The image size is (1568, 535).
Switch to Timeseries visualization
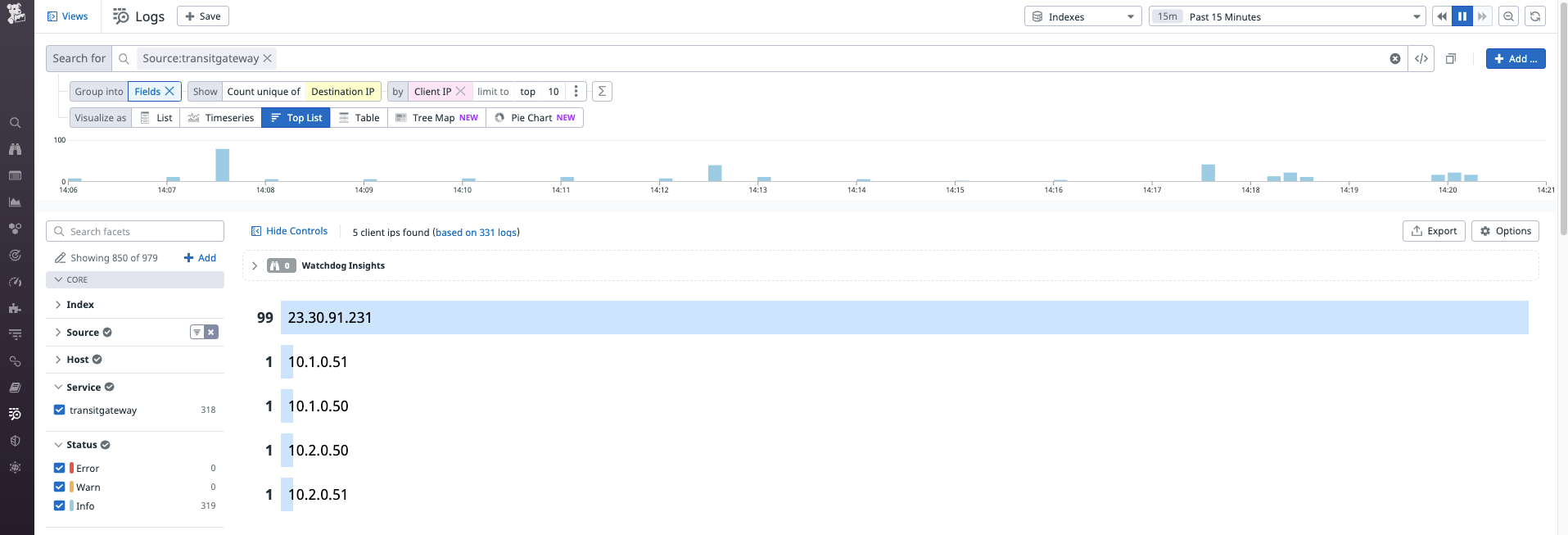coord(221,118)
